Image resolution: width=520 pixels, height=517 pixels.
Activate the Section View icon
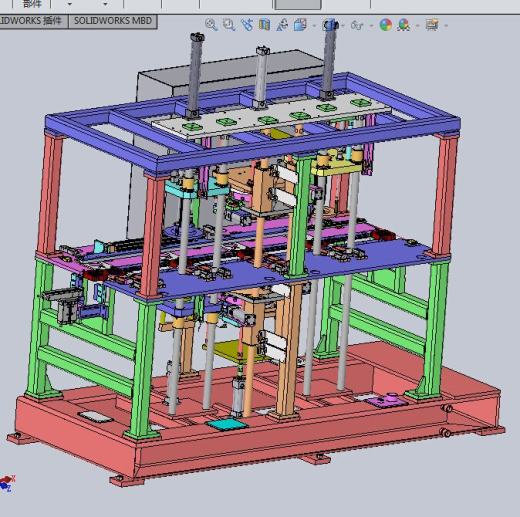(264, 25)
